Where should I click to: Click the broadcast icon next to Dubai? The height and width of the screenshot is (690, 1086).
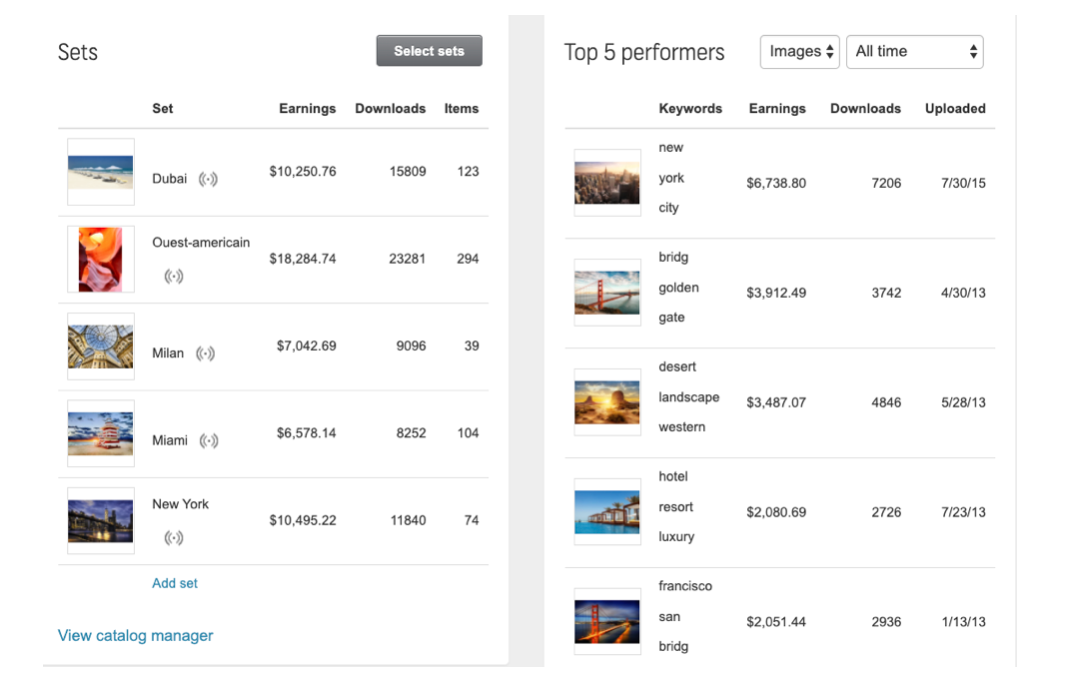tap(208, 179)
